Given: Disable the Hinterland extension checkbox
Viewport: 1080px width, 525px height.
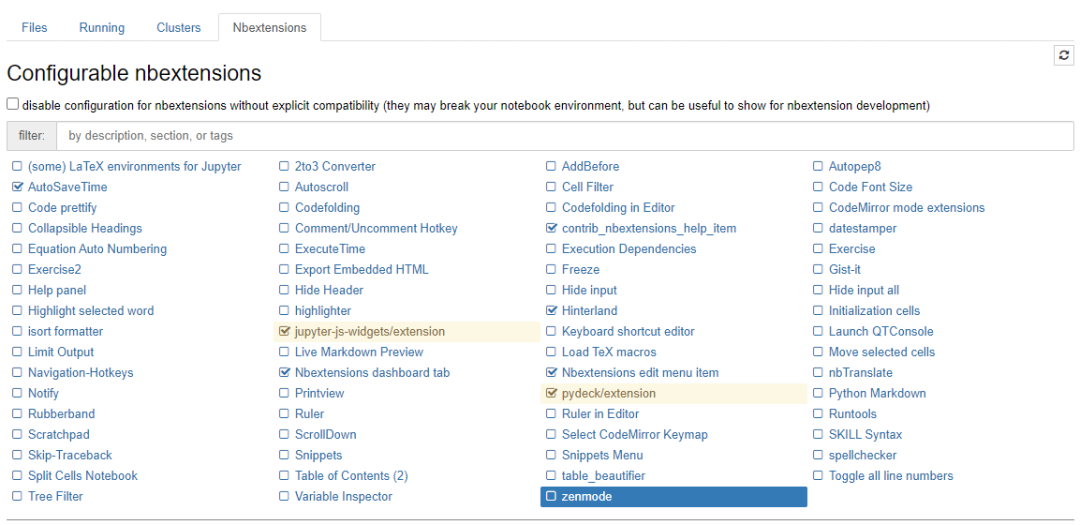Looking at the screenshot, I should click(551, 311).
